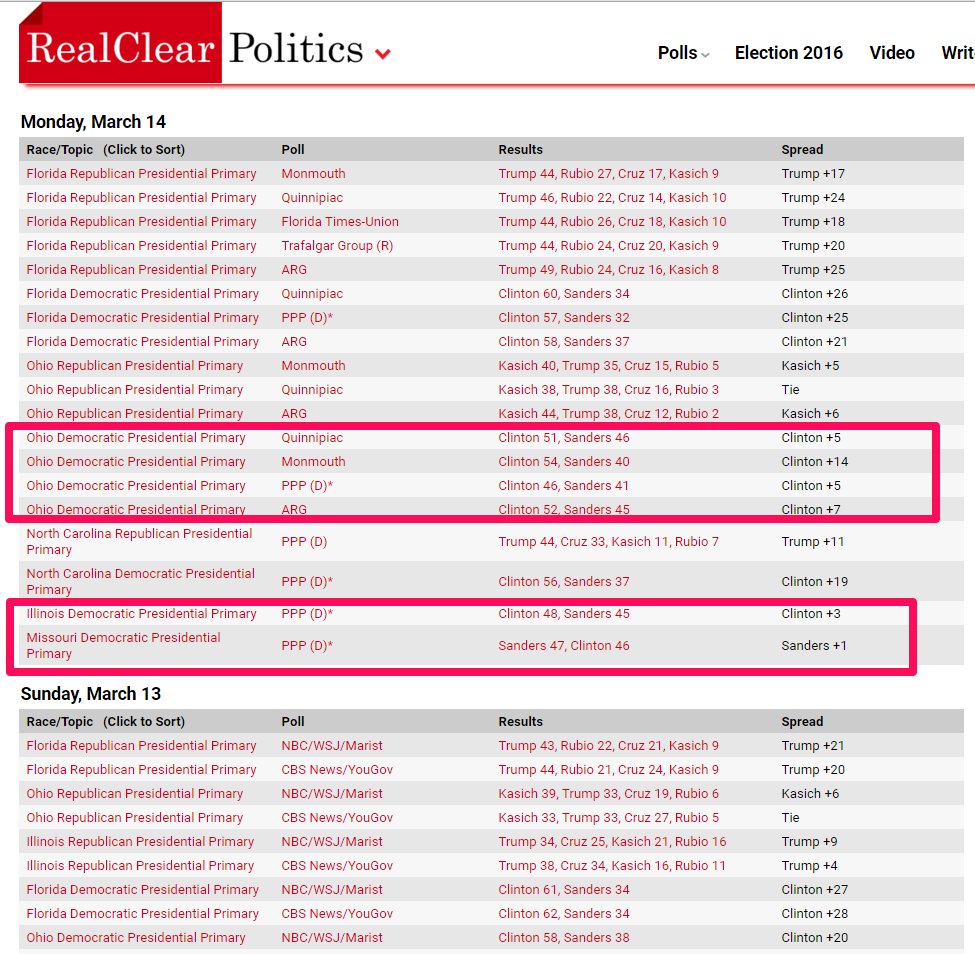Viewport: 975px width, 954px height.
Task: Open Trafalgar Group (R) poll link
Action: pyautogui.click(x=337, y=246)
